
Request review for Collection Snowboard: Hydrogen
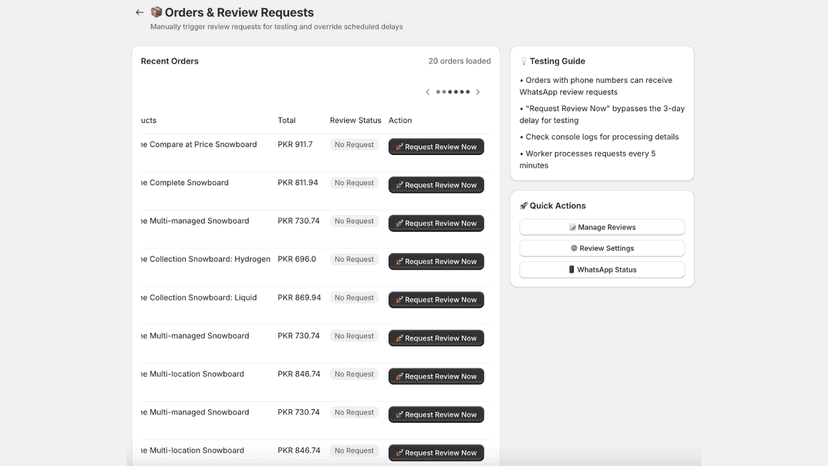pyautogui.click(x=436, y=262)
